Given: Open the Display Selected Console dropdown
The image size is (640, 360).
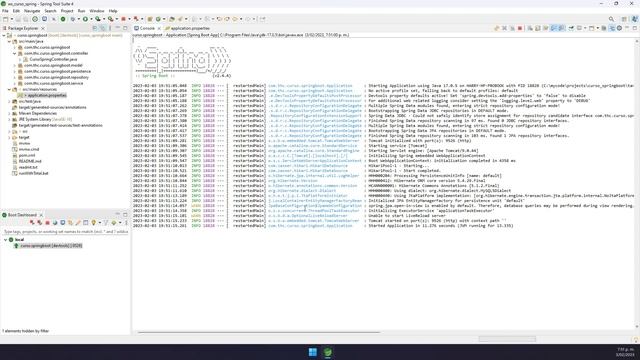Looking at the screenshot, I should tap(585, 28).
